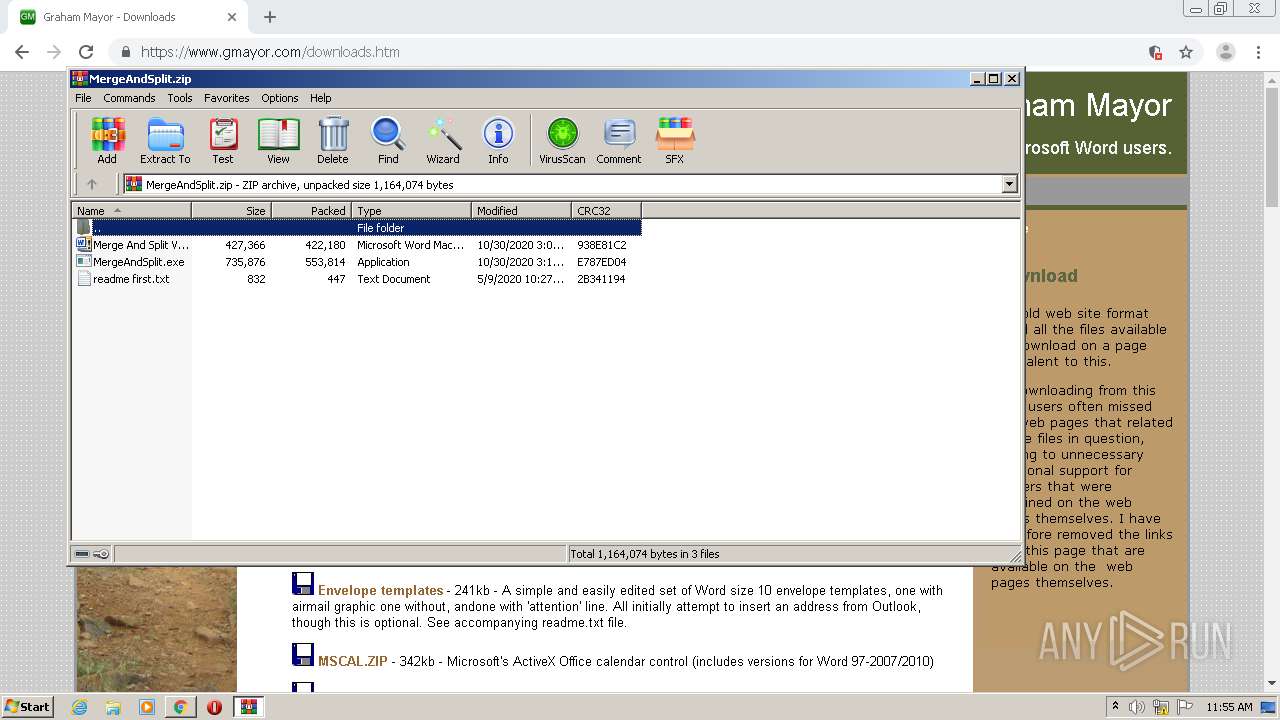
Task: Sort files by Name column header
Action: (x=131, y=210)
